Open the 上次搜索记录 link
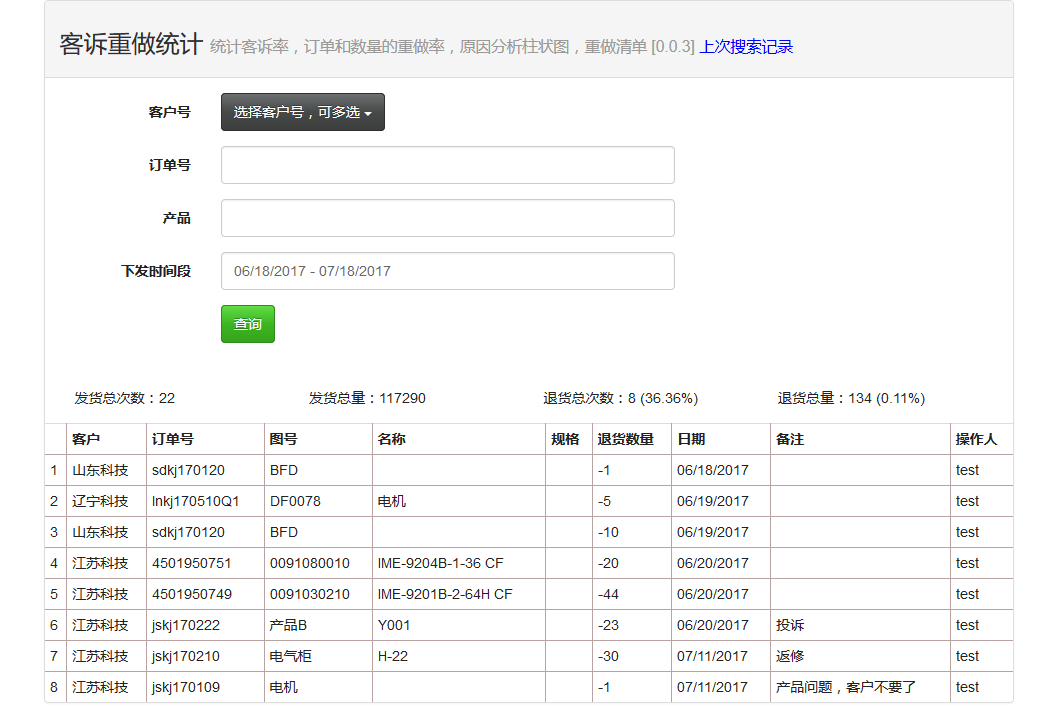This screenshot has width=1057, height=723. [746, 47]
